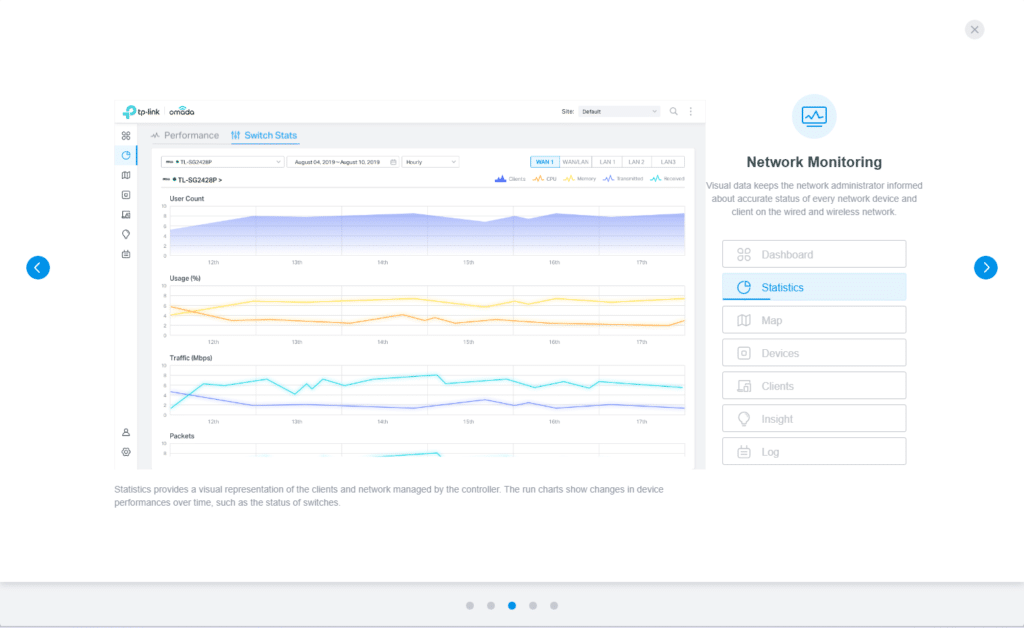The width and height of the screenshot is (1024, 628).
Task: Expand the Site Default dropdown
Action: [x=619, y=111]
